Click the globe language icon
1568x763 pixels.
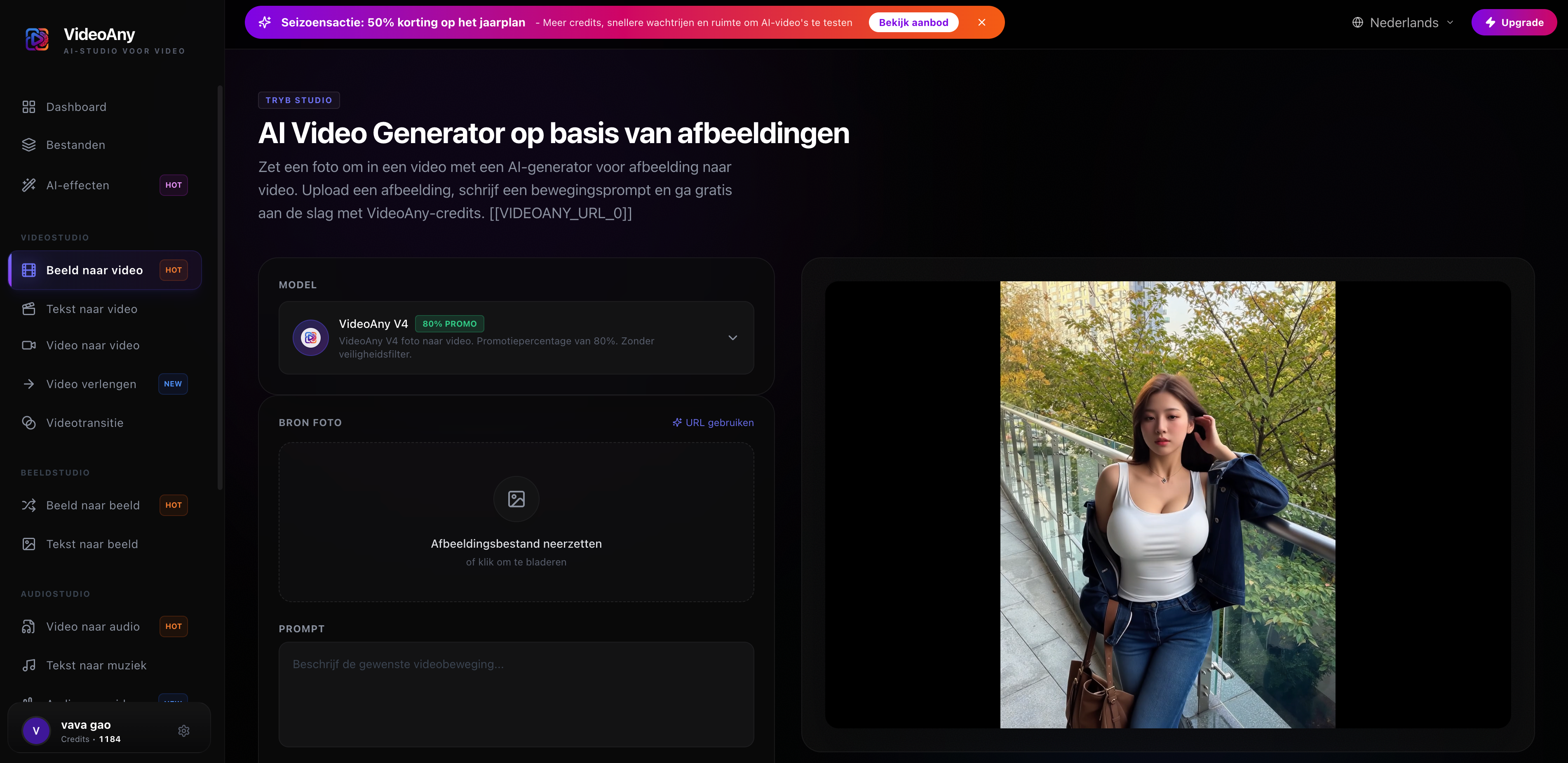pos(1357,23)
